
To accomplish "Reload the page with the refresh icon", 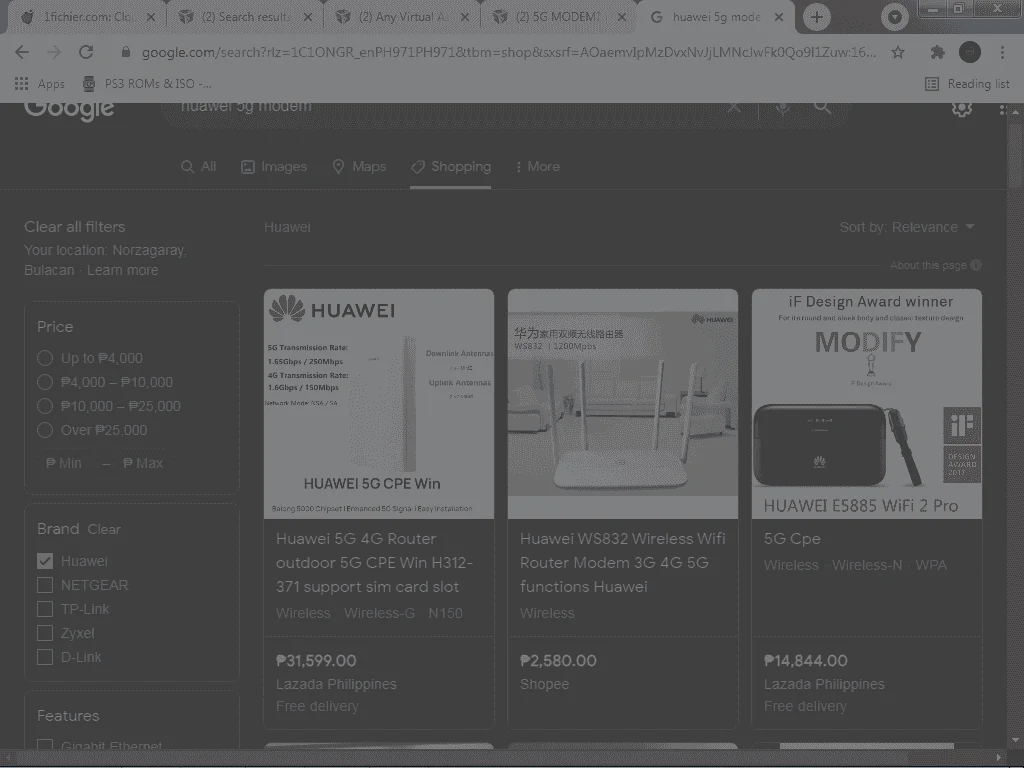I will pos(86,52).
